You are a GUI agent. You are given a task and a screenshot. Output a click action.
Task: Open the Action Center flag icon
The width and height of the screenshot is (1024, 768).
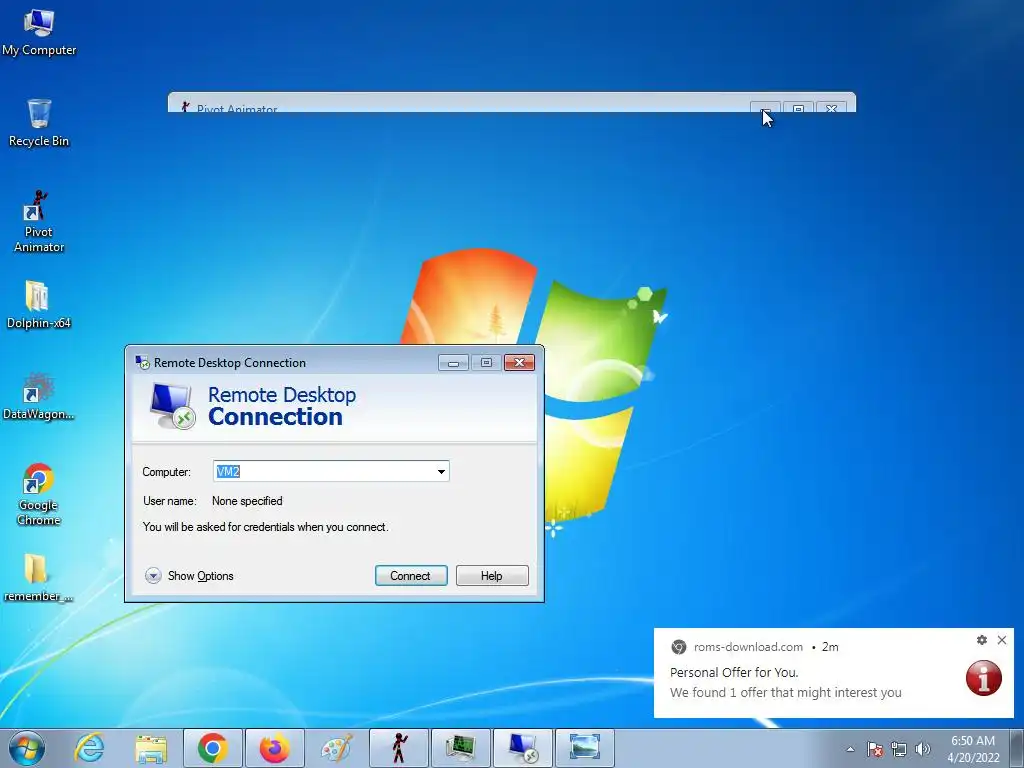875,749
